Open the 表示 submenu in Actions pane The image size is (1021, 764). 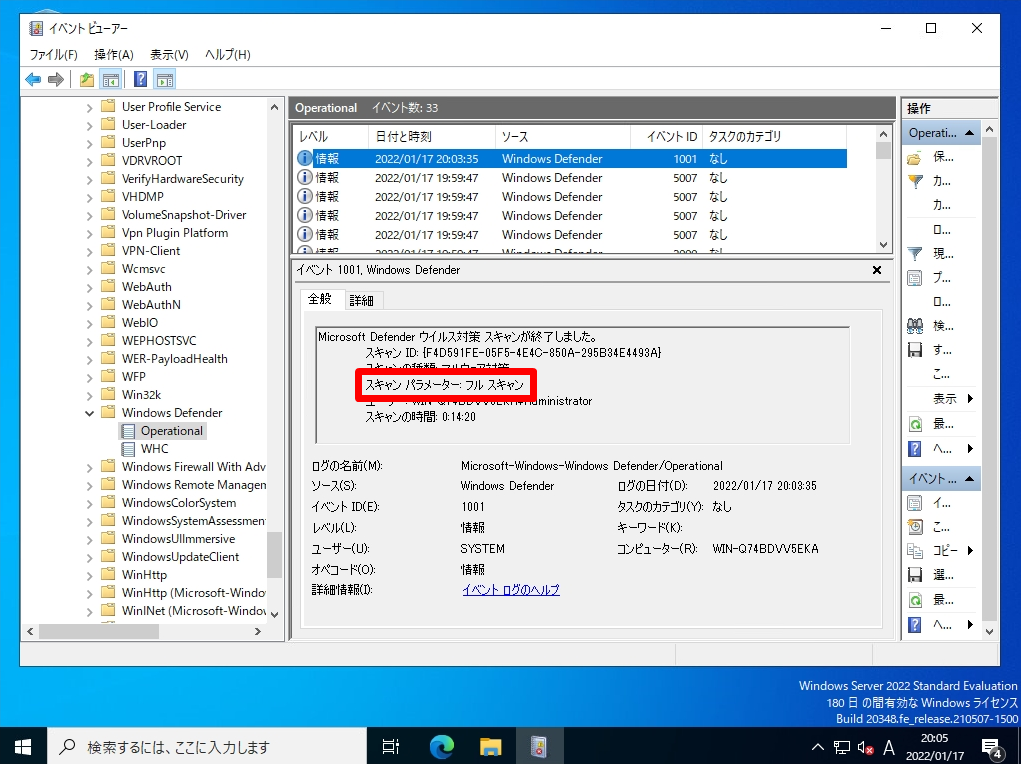pos(952,399)
